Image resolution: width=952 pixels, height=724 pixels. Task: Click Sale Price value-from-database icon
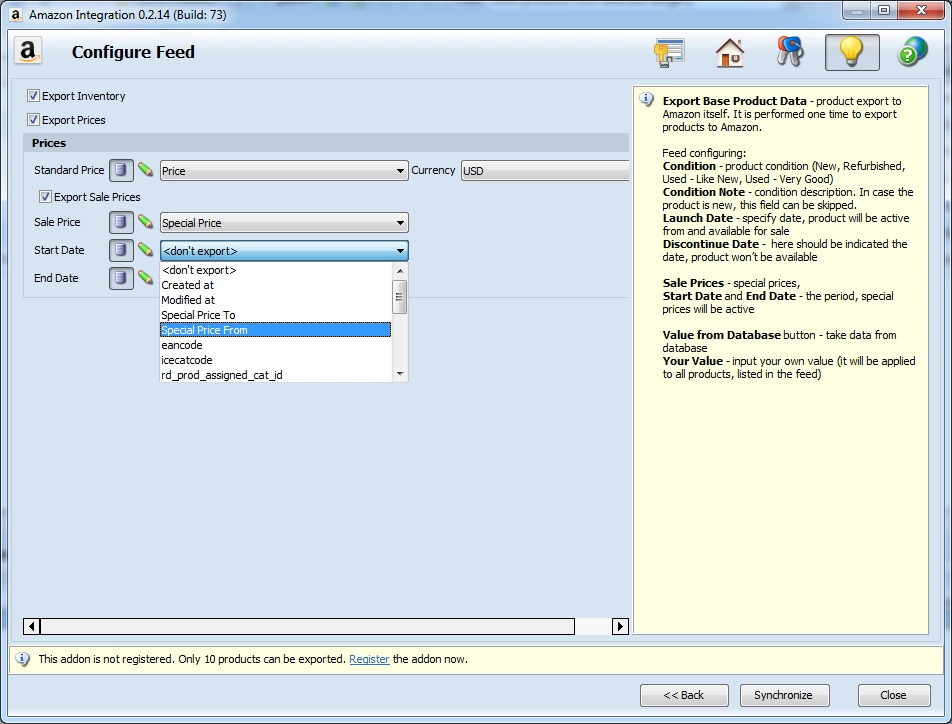[121, 222]
